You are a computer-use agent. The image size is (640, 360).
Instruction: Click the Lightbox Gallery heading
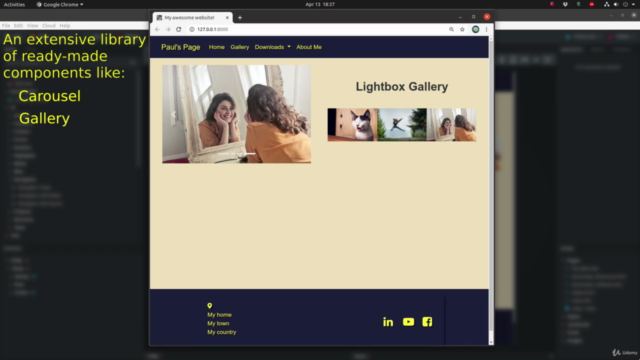[x=402, y=87]
